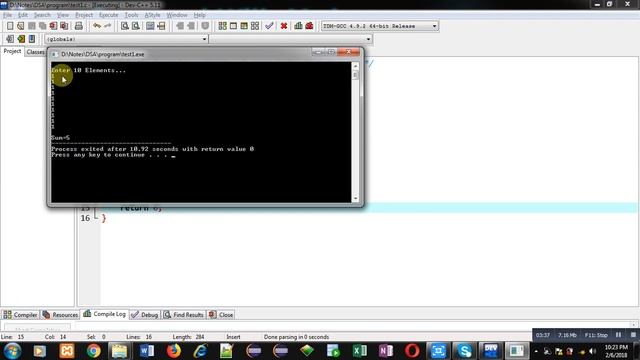Image resolution: width=640 pixels, height=360 pixels.
Task: Switch to the Debug bottom tab
Action: click(144, 315)
